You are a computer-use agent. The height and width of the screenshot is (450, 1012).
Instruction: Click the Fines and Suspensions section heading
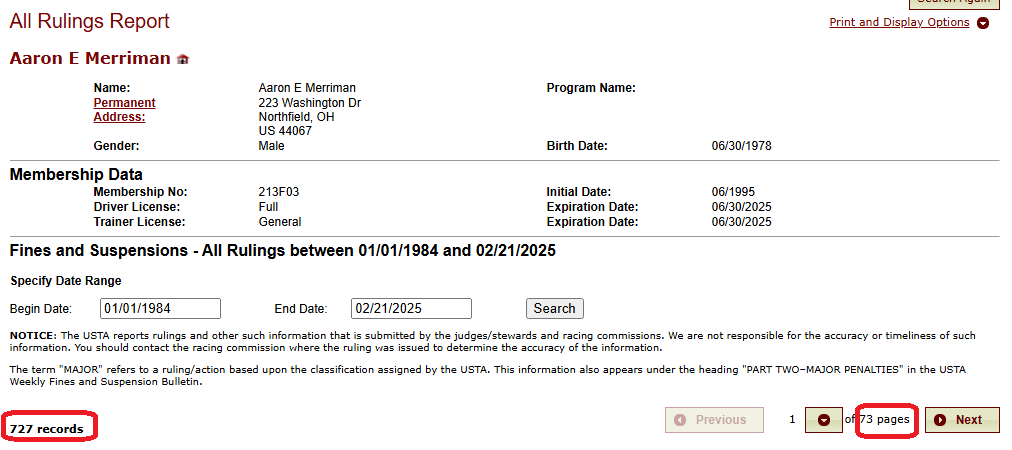282,250
